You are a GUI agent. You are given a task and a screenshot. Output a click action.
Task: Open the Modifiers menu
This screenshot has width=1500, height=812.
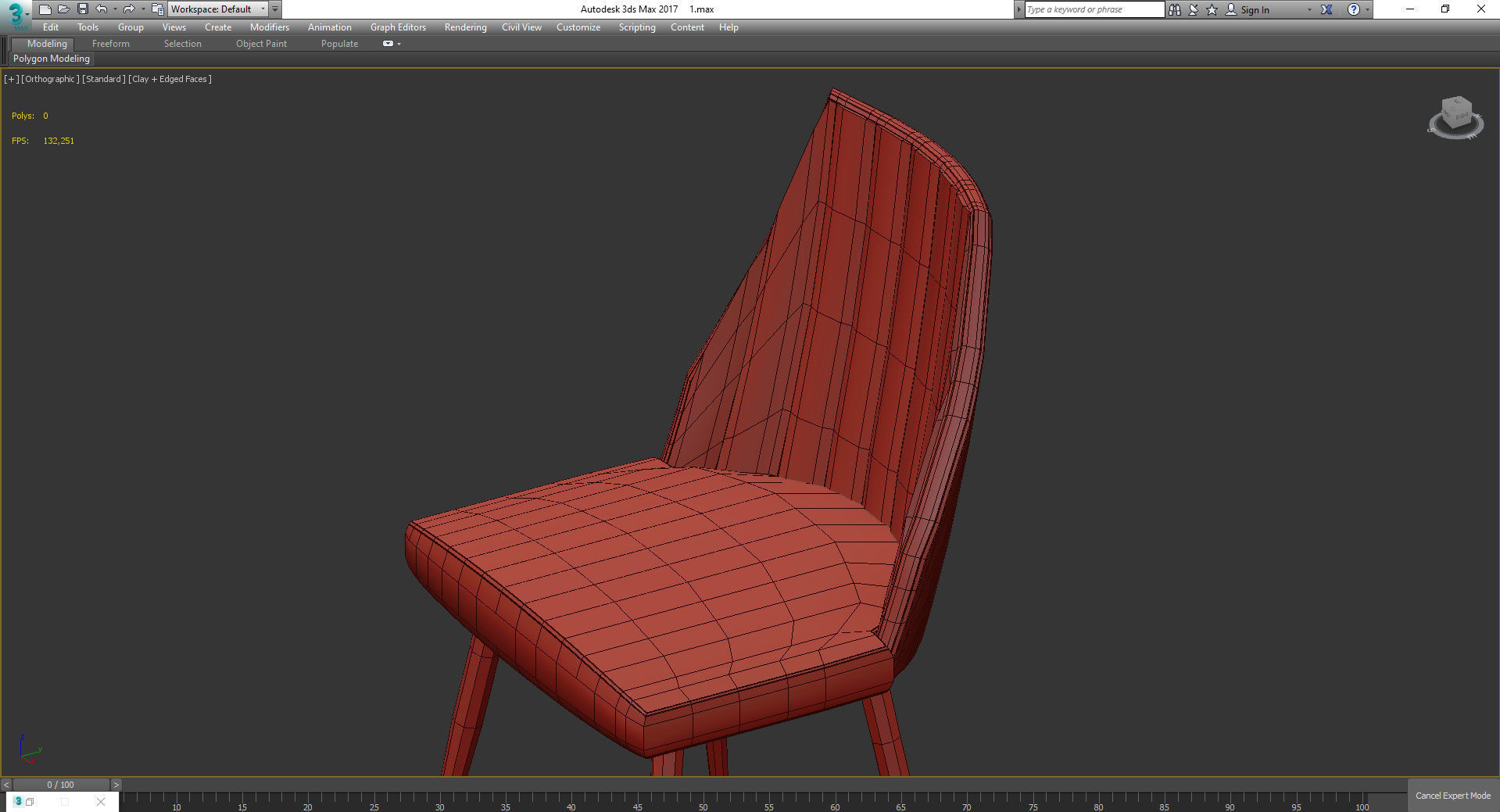(x=270, y=27)
